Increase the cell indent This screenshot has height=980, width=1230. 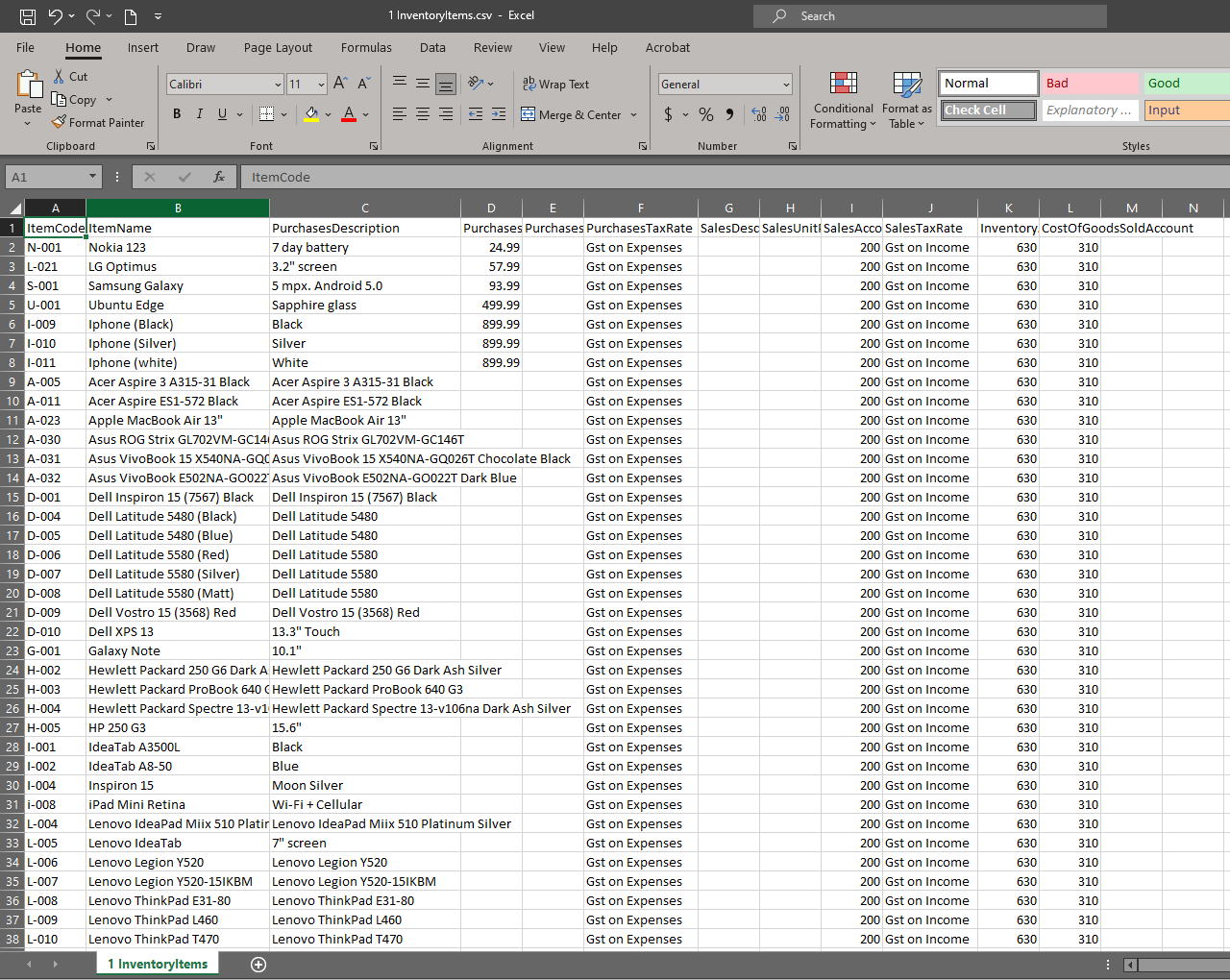[x=499, y=114]
